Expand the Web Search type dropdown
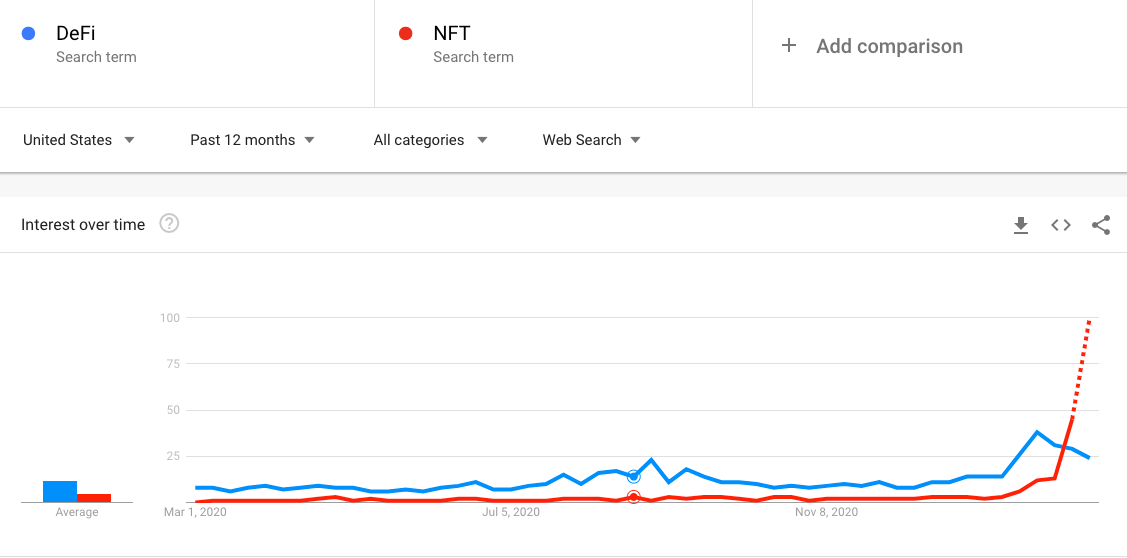Viewport: 1127px width, 558px height. (592, 140)
